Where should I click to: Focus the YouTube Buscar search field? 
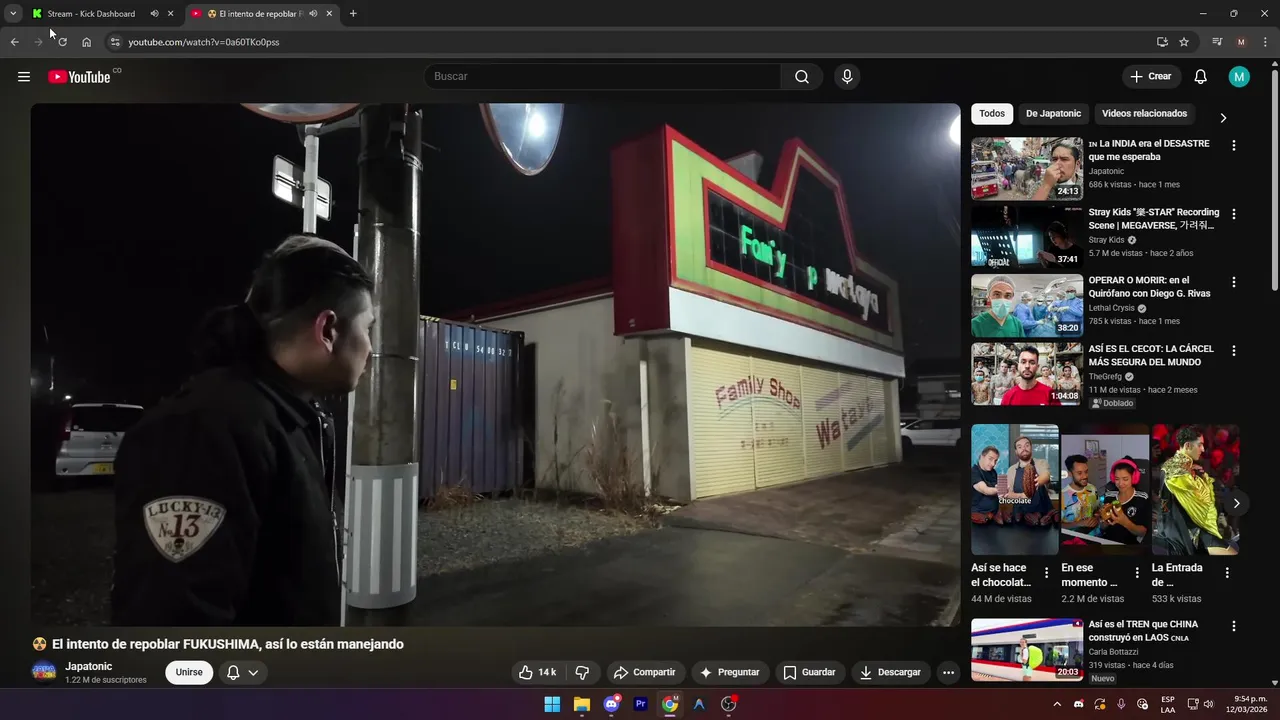[x=603, y=77]
